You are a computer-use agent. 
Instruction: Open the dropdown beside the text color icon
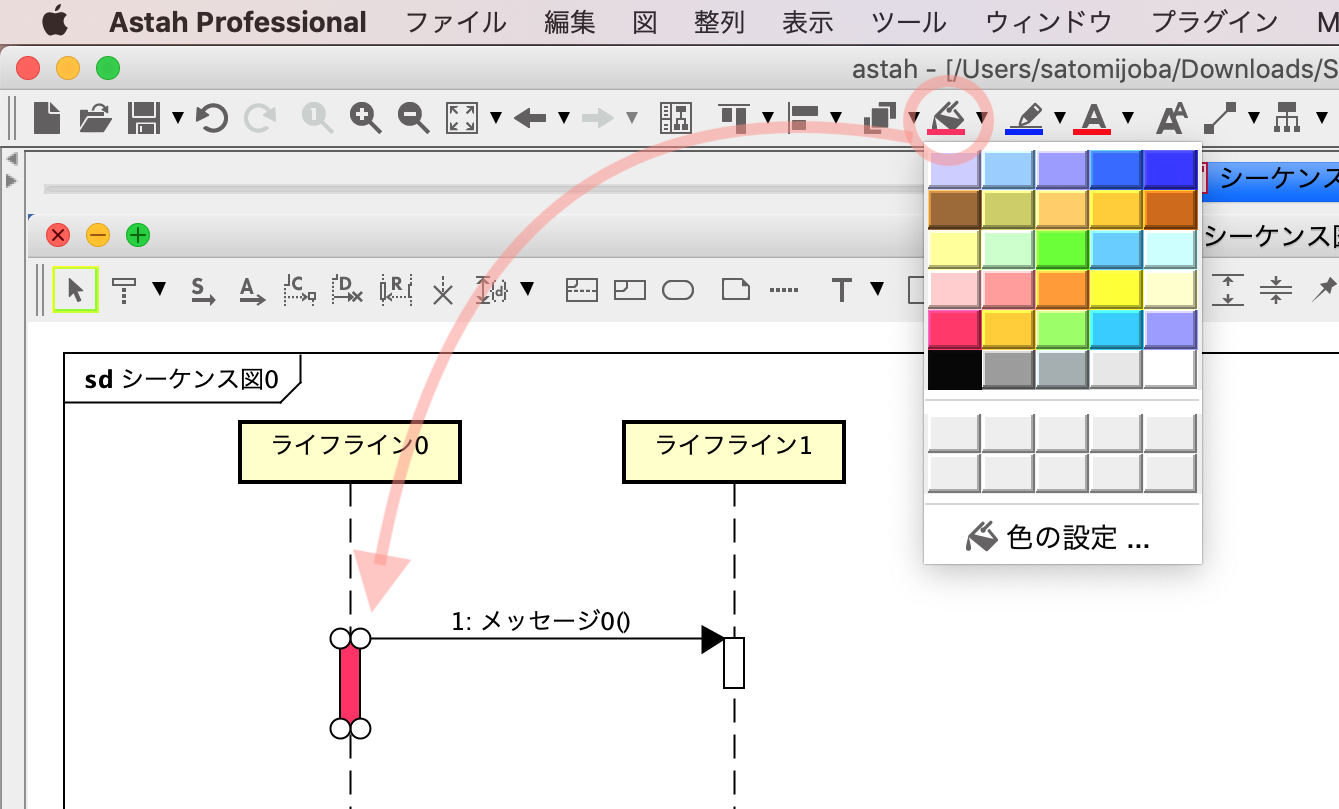coord(1128,118)
